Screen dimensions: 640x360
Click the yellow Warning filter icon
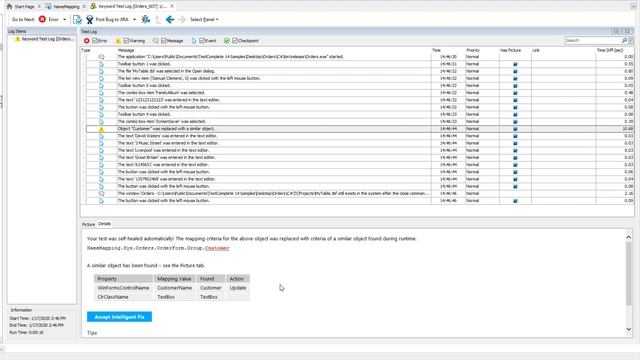[118, 41]
